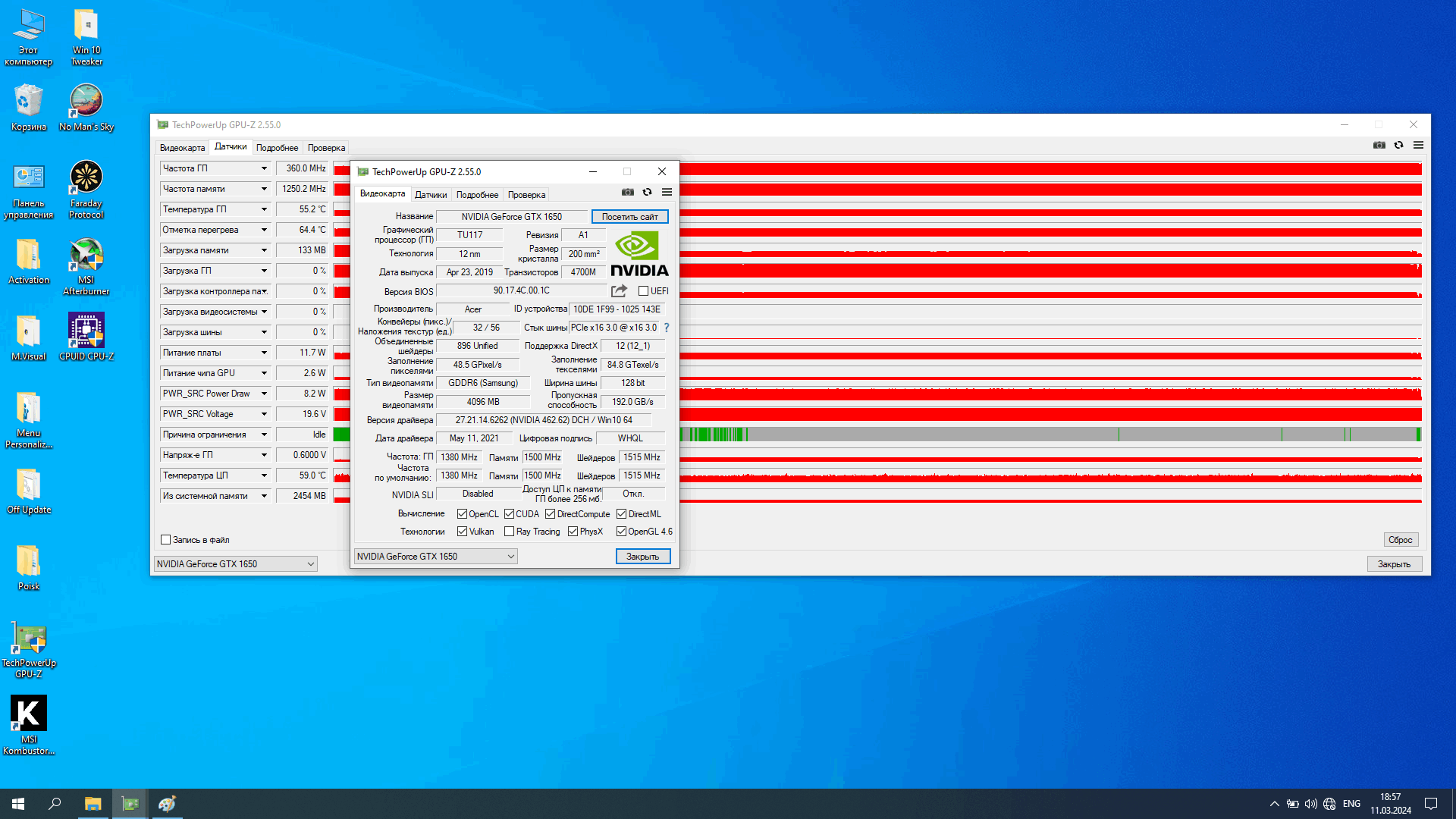Click the NVIDIA logo image
This screenshot has width=1456, height=819.
(639, 254)
